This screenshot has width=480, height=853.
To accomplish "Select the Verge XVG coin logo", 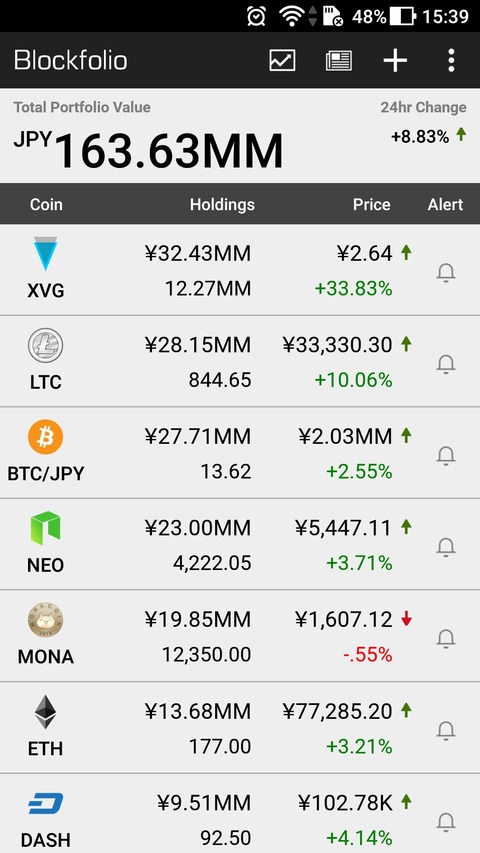I will click(x=45, y=254).
